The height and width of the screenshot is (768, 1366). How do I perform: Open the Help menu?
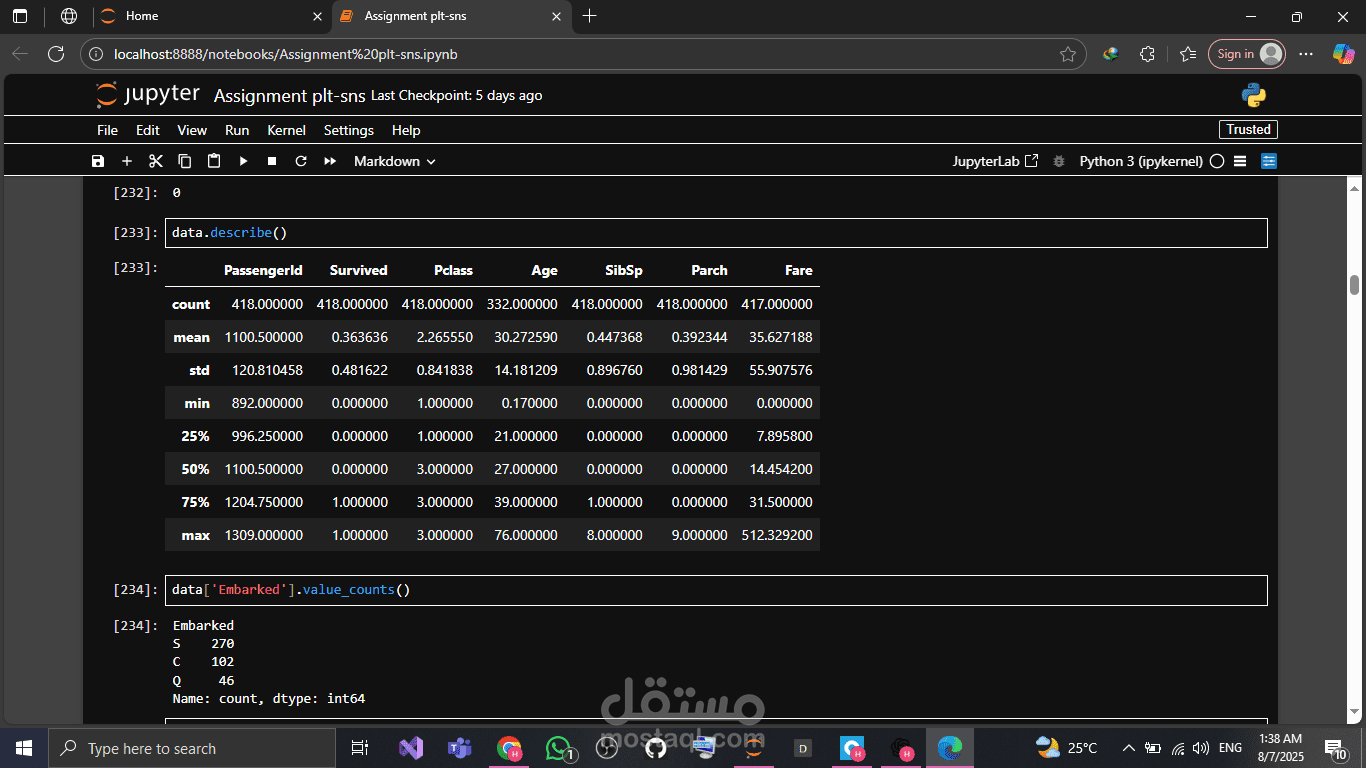406,130
